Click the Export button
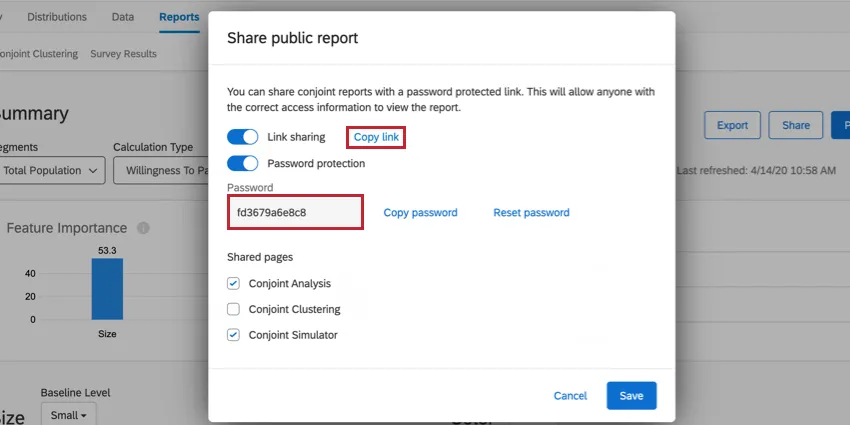The height and width of the screenshot is (425, 850). tap(732, 125)
